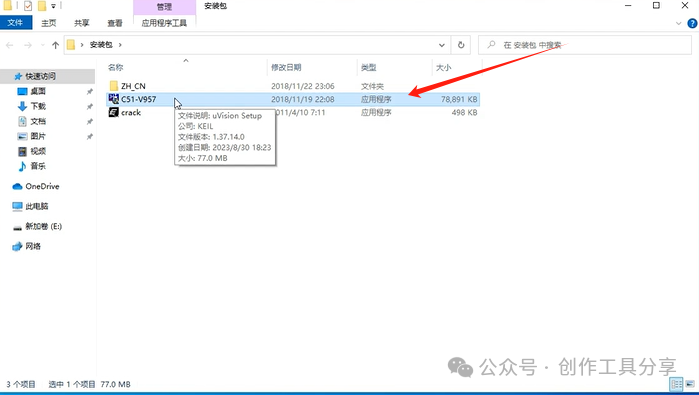
Task: Click the ZH_CN folder icon
Action: tap(114, 86)
